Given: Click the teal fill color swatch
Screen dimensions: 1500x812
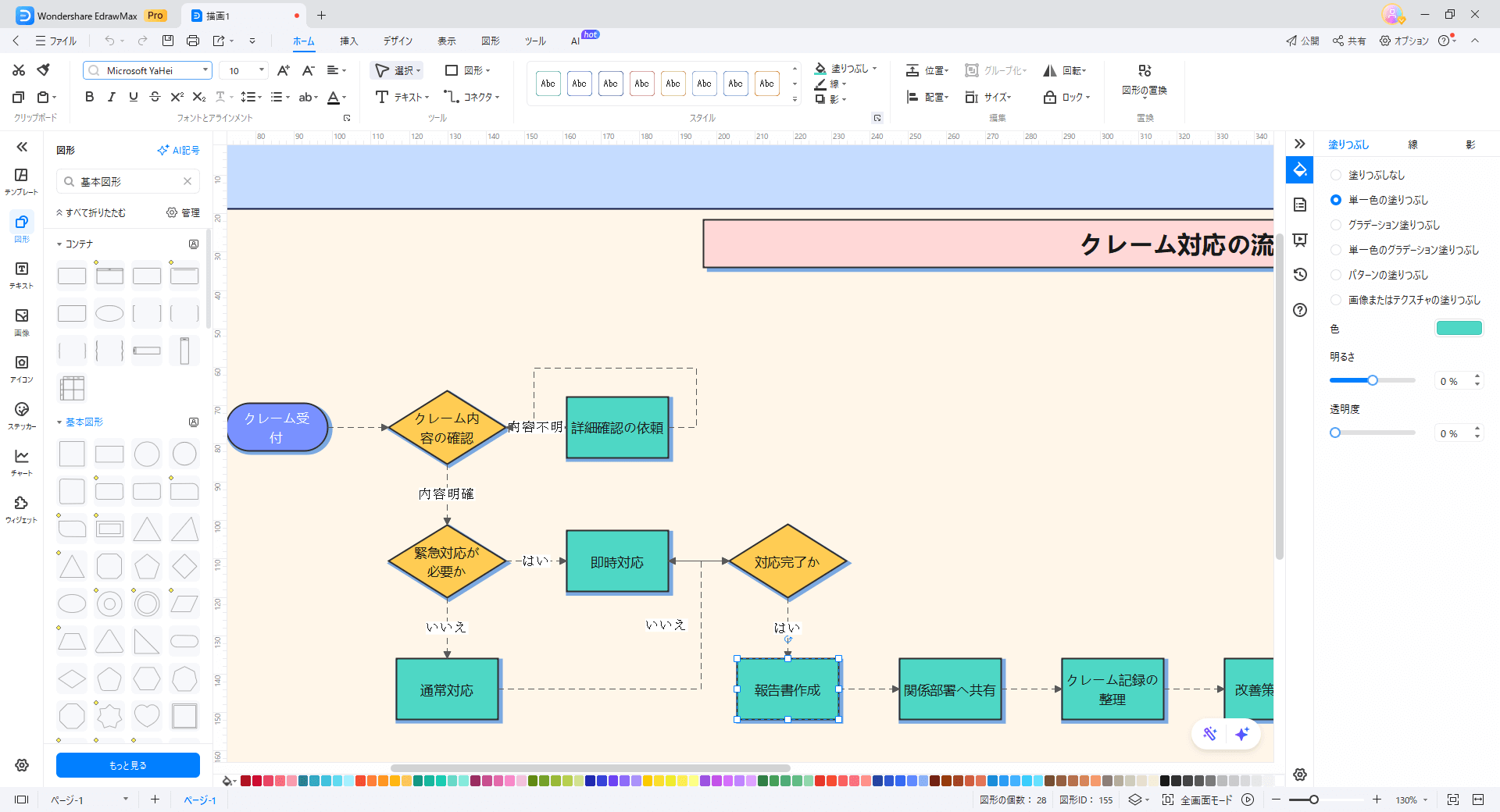Looking at the screenshot, I should 1459,328.
